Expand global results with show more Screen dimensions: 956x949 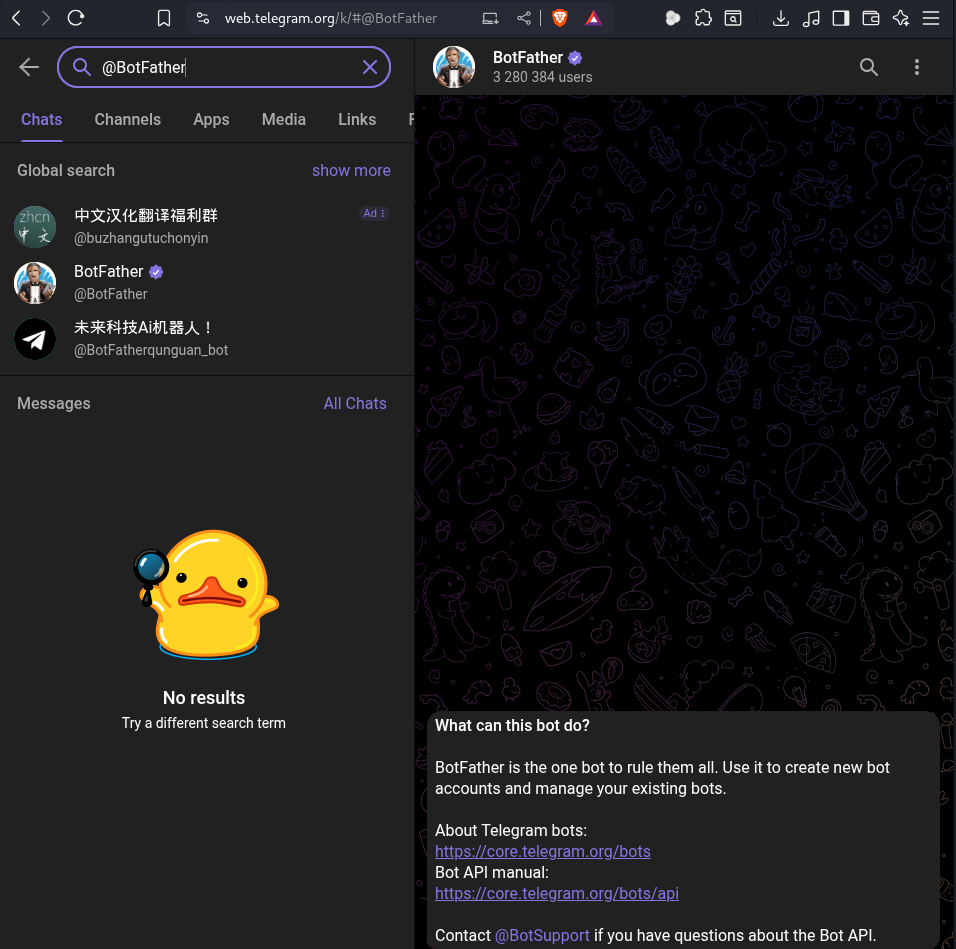pyautogui.click(x=351, y=170)
